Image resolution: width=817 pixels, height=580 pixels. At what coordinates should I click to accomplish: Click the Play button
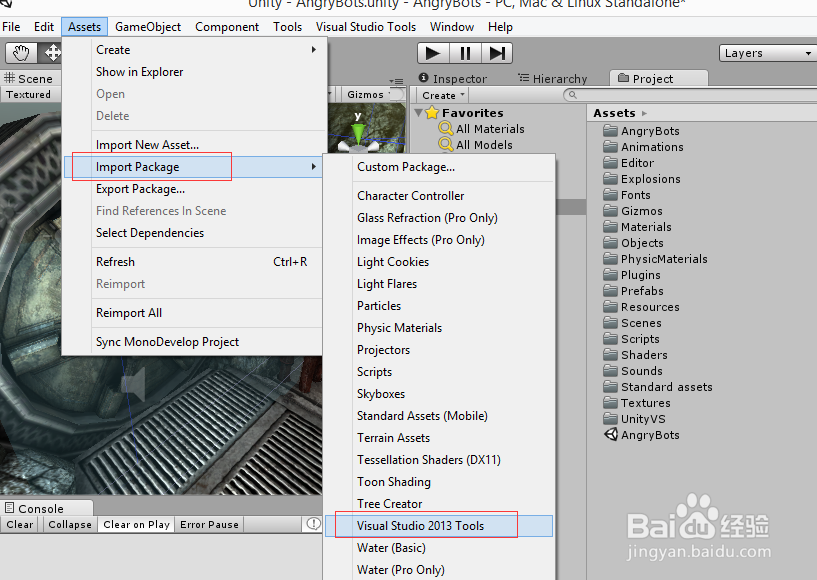[x=433, y=53]
